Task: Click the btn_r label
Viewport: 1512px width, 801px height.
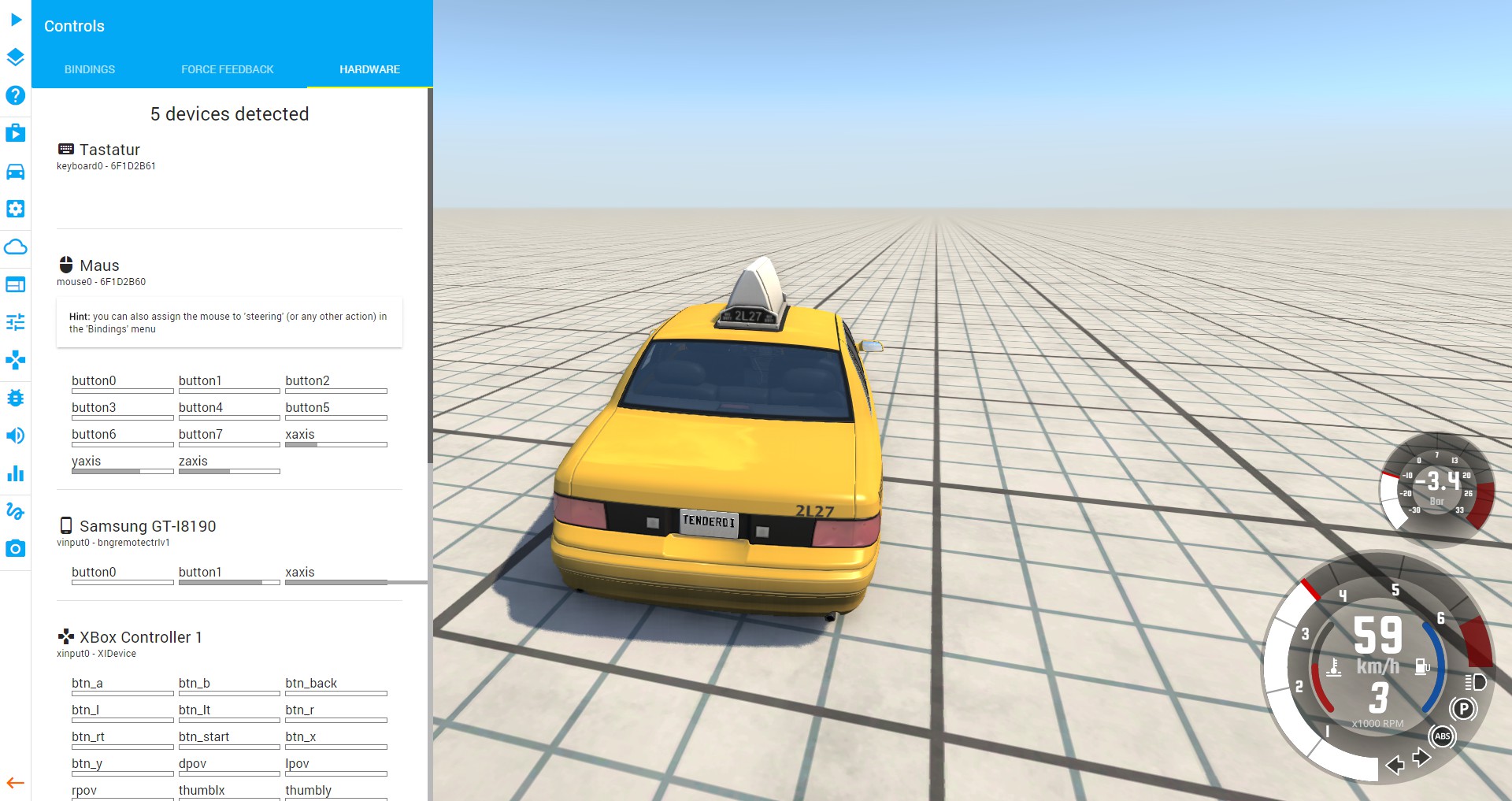Action: [x=299, y=710]
